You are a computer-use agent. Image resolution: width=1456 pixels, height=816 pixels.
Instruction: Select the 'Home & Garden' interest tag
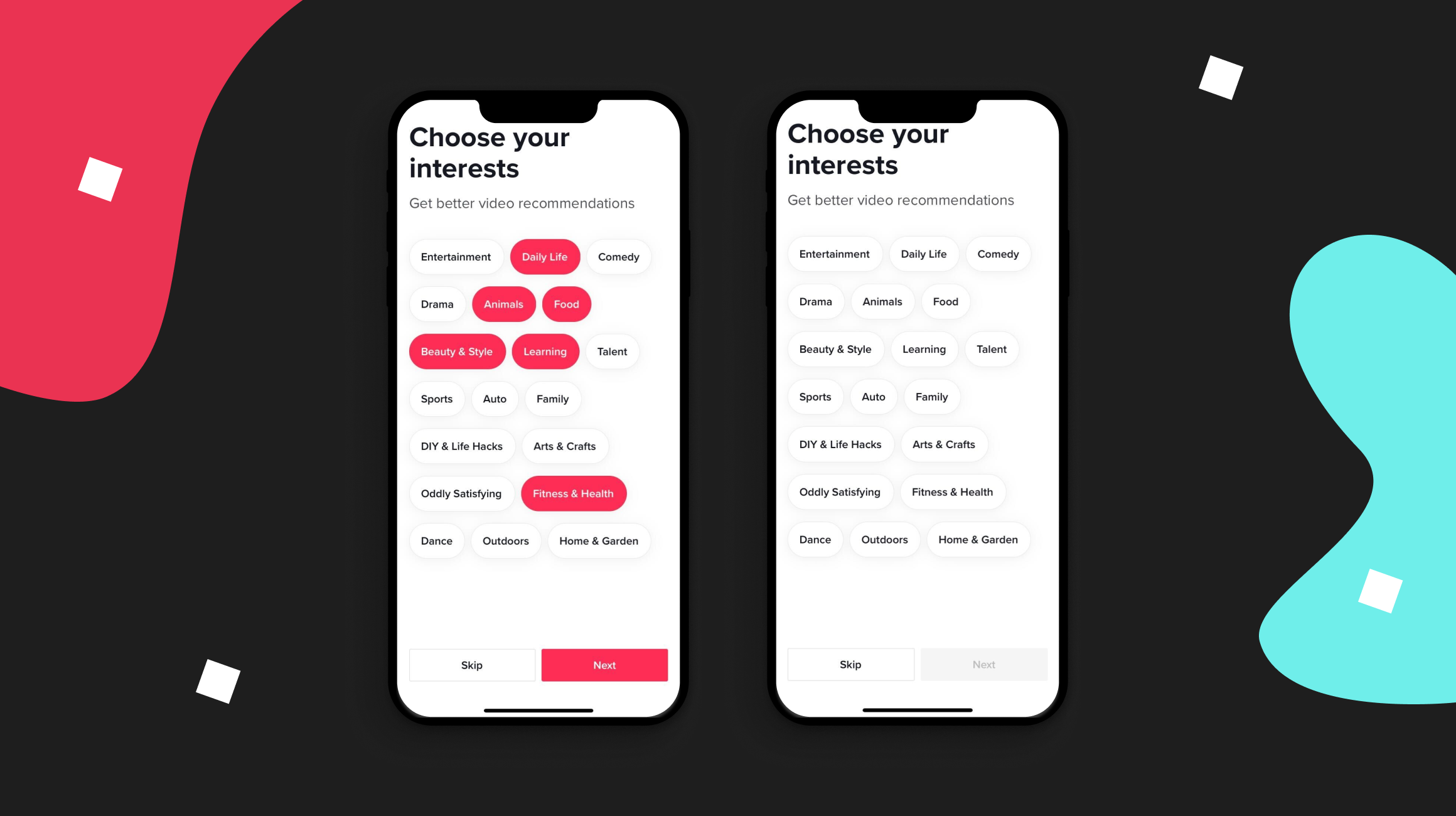[x=598, y=540]
